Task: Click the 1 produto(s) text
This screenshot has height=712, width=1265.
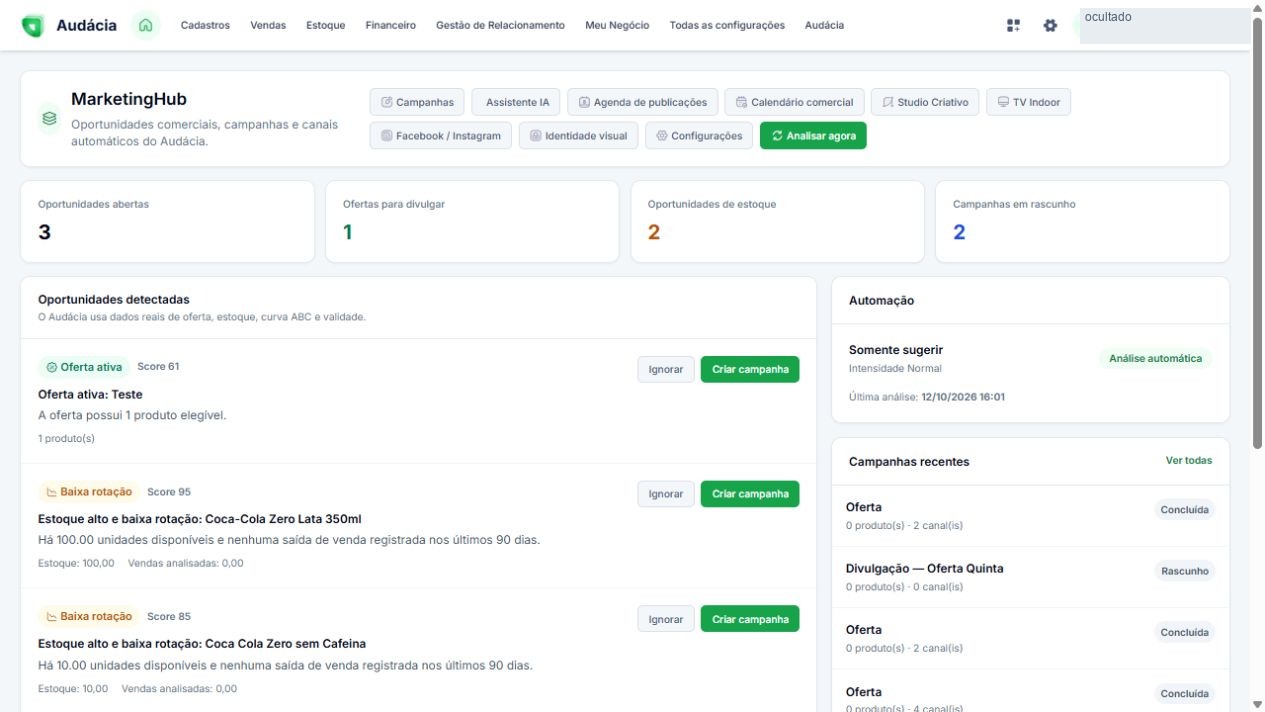Action: click(66, 438)
